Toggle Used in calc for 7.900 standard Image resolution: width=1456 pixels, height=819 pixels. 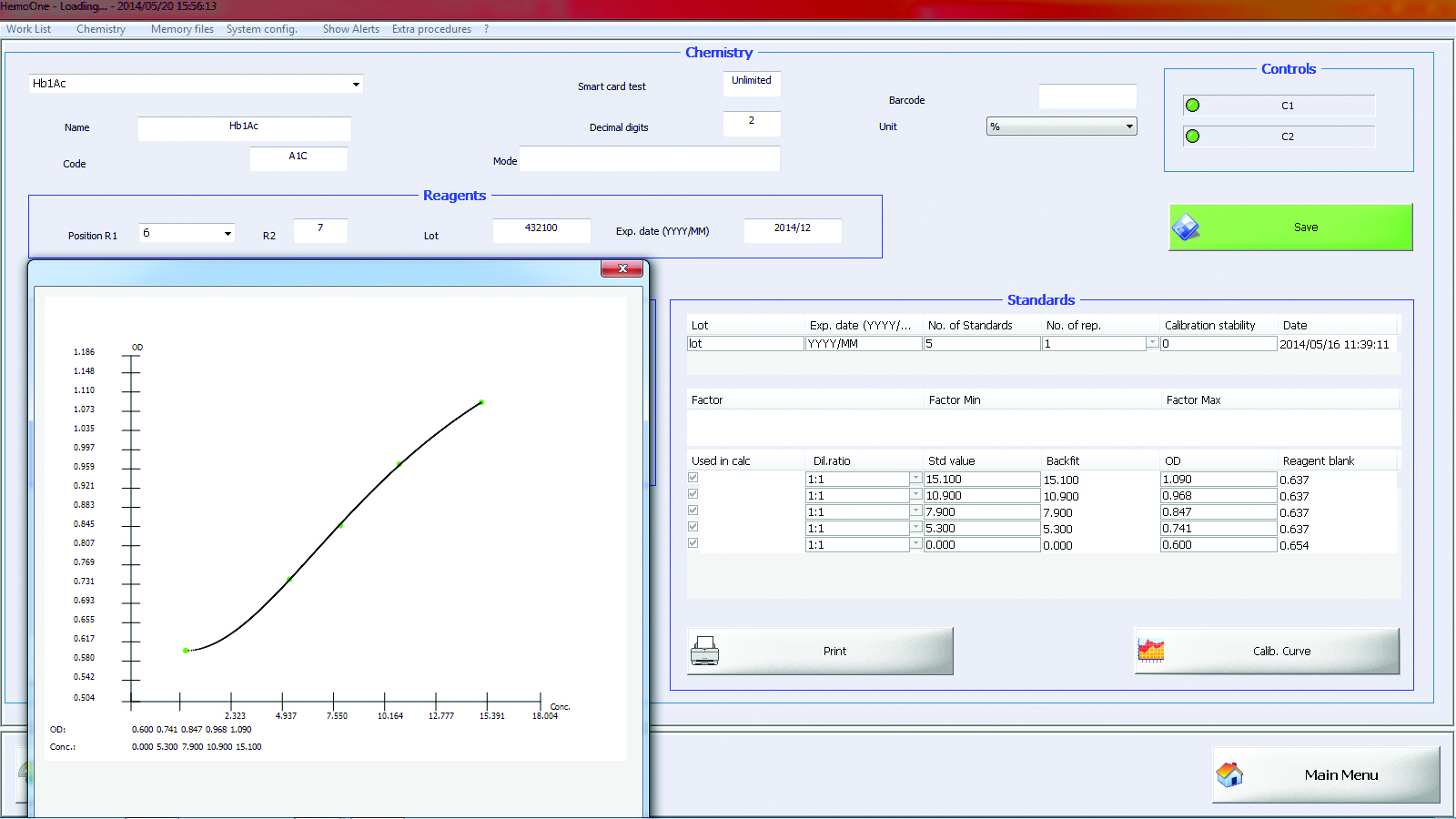[693, 511]
